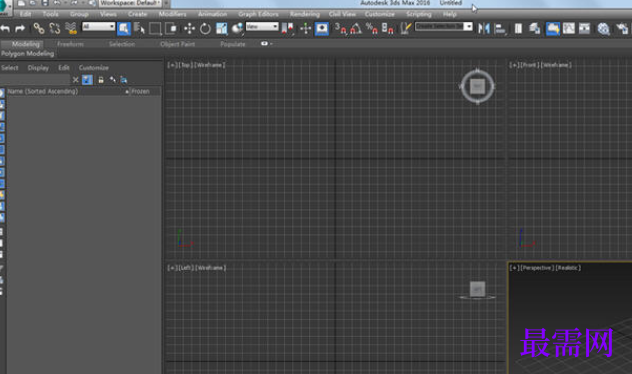Open the Tools menu
This screenshot has width=632, height=374.
tap(50, 14)
